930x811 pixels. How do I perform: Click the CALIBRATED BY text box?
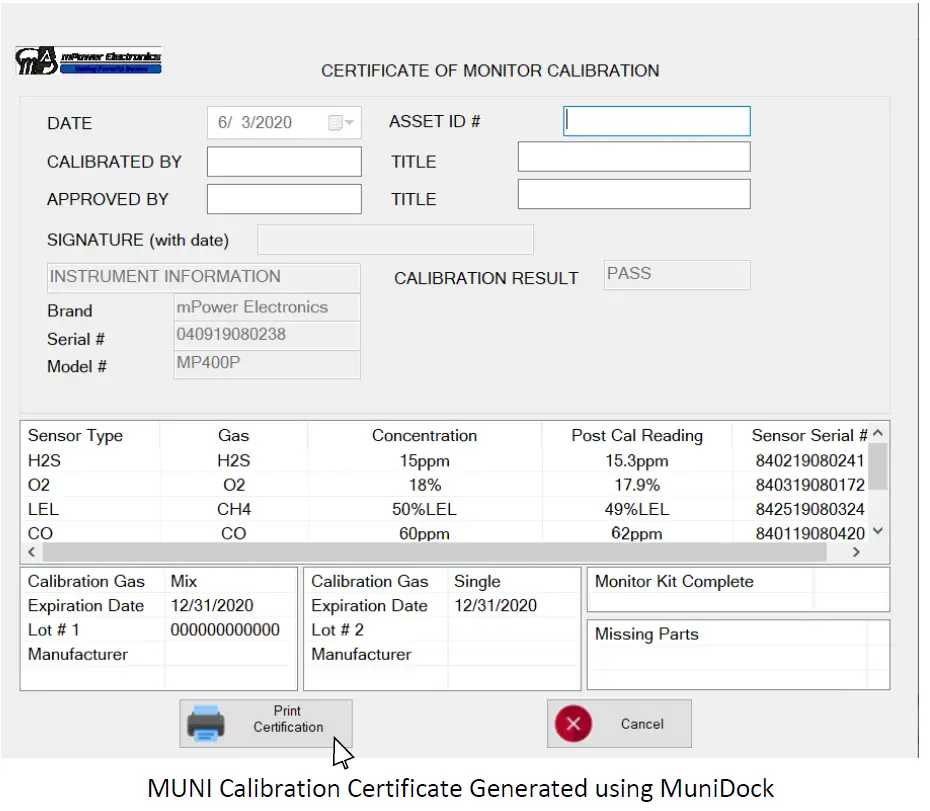click(x=283, y=161)
